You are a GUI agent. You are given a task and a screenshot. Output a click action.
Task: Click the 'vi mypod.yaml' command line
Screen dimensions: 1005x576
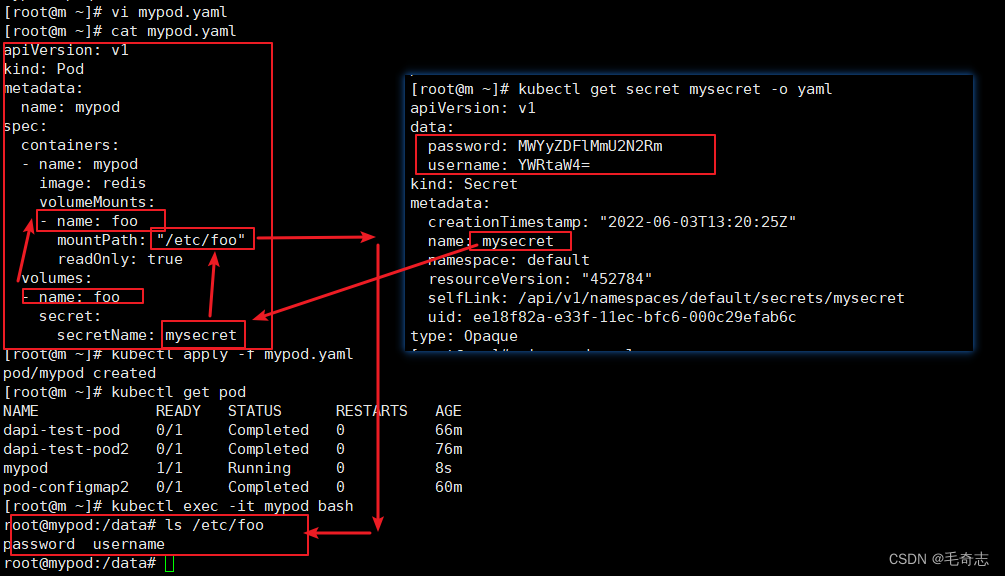169,12
